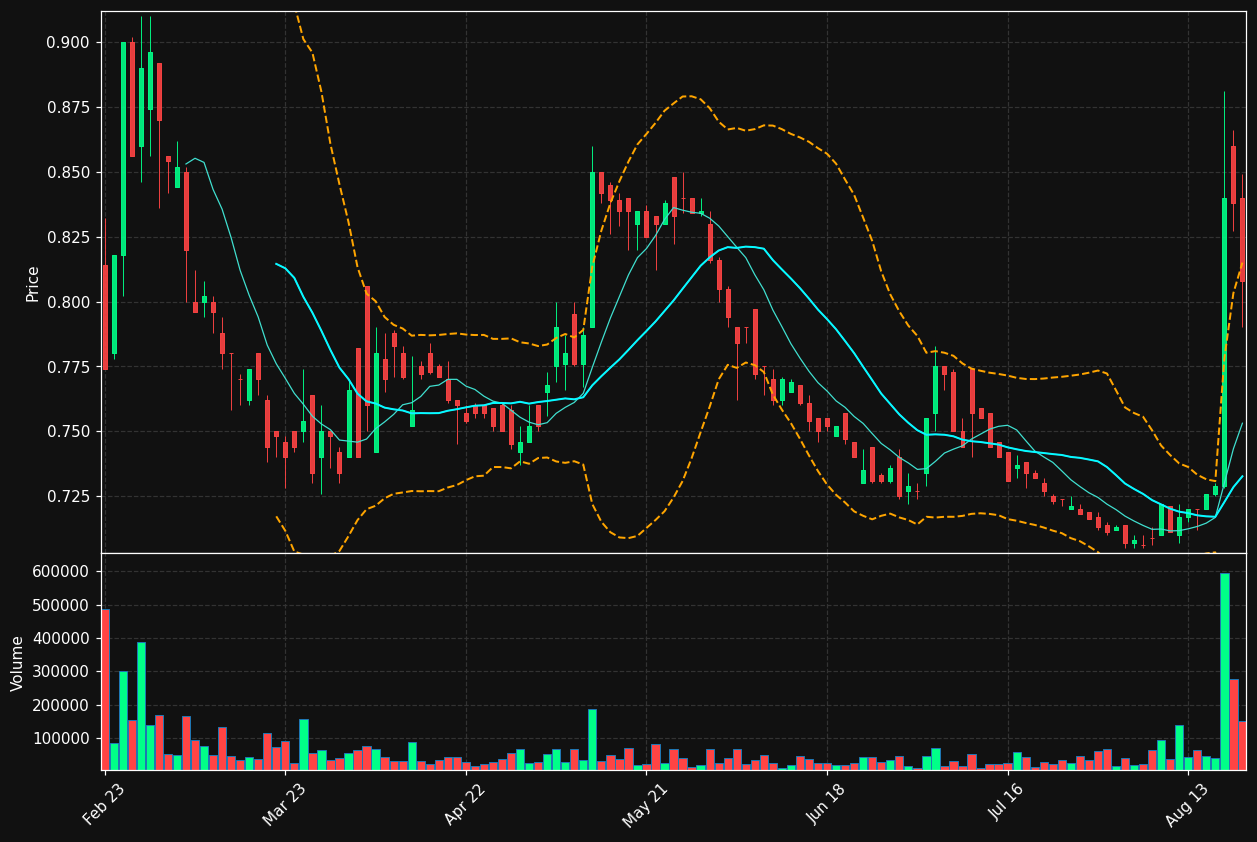
Task: Click the 0.775 price axis label
Action: point(68,368)
